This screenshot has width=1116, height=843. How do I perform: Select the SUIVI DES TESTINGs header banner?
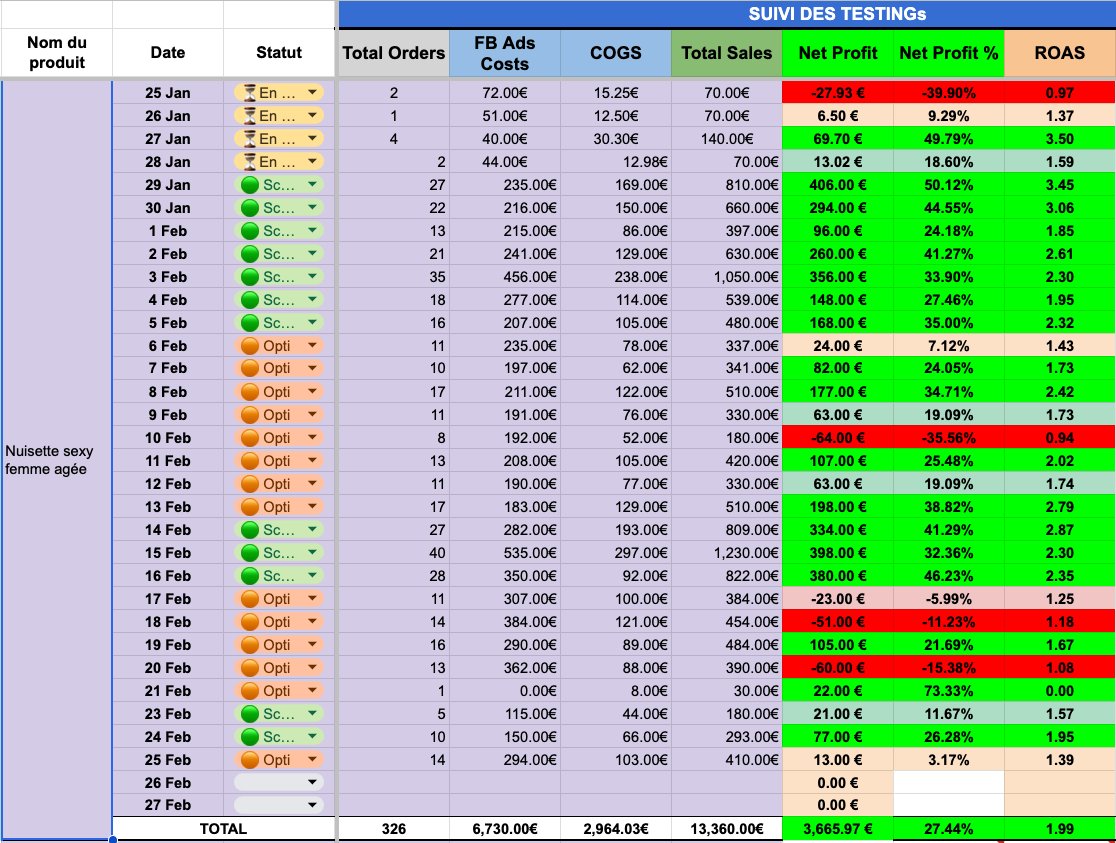[727, 14]
